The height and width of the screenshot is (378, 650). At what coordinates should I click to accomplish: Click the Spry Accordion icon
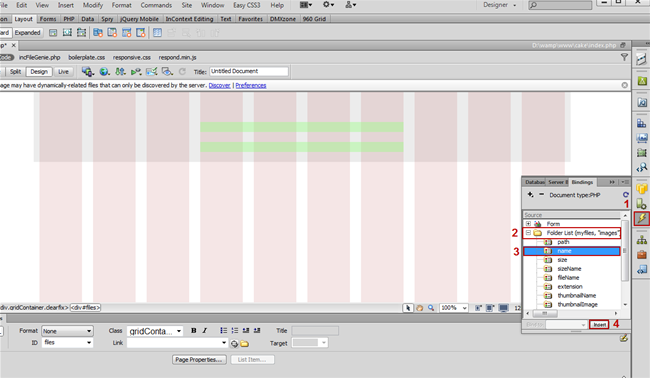pyautogui.click(x=126, y=33)
